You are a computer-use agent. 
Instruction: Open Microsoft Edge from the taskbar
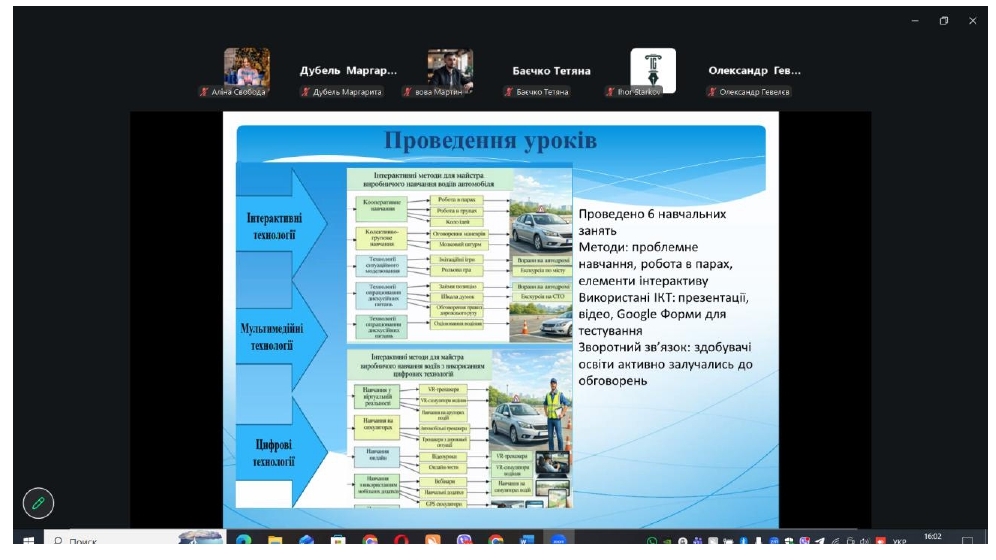click(x=243, y=540)
